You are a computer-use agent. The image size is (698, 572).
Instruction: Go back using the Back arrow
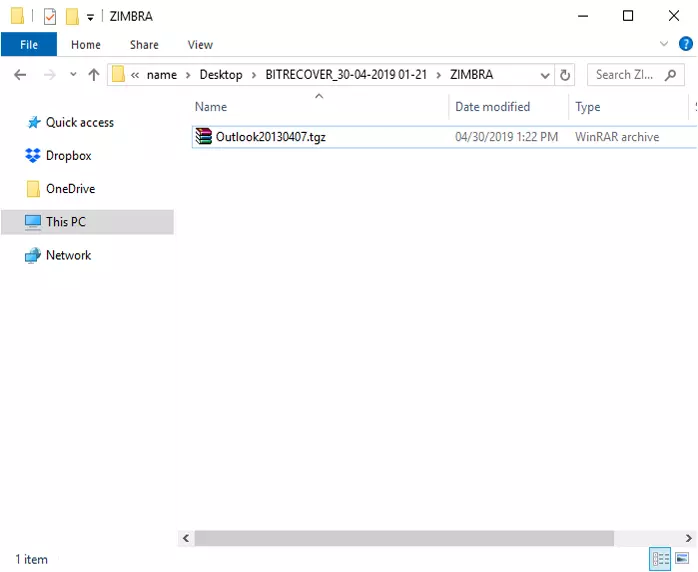[20, 75]
